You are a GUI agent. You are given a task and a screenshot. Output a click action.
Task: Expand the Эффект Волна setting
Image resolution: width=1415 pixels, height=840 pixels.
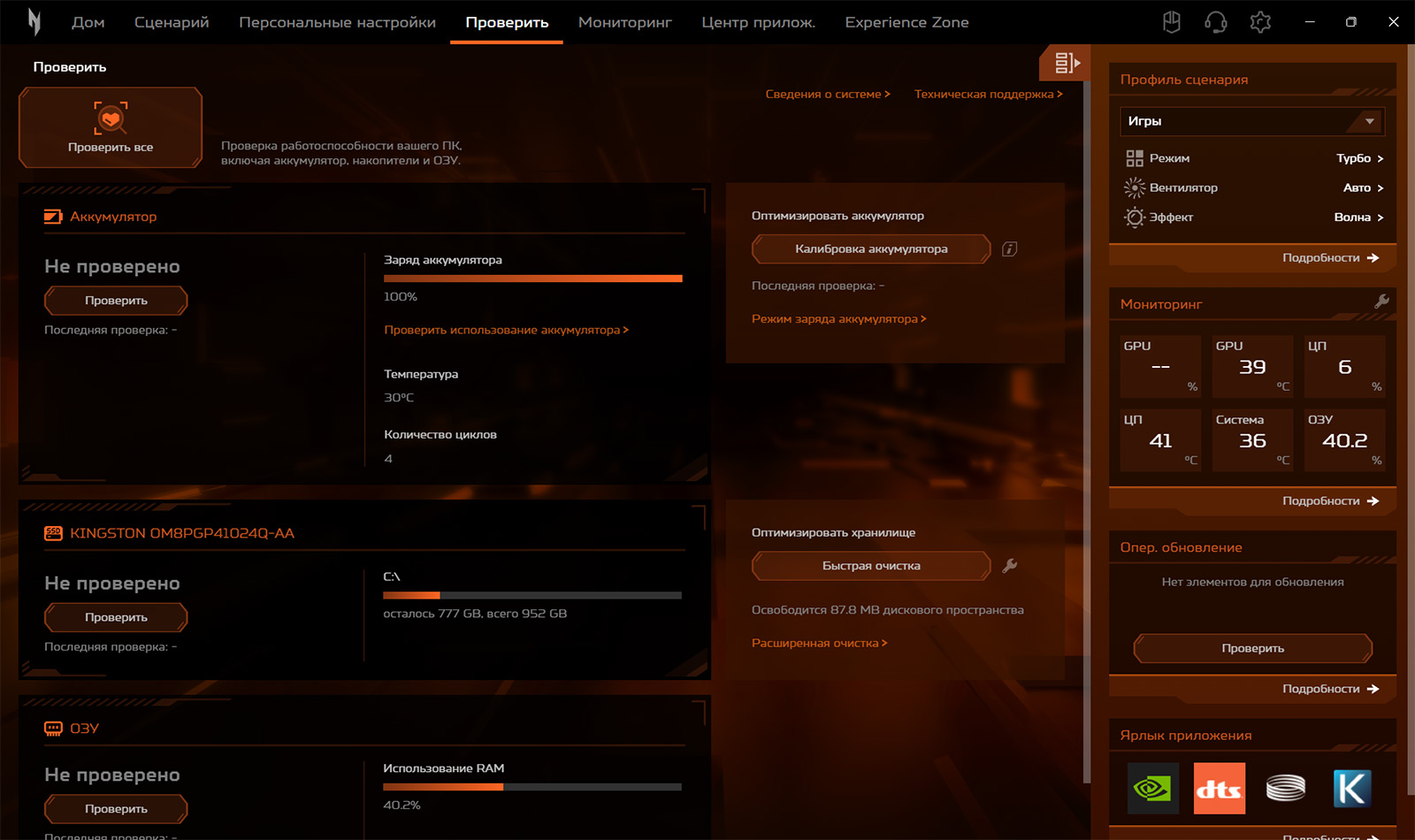(1358, 218)
